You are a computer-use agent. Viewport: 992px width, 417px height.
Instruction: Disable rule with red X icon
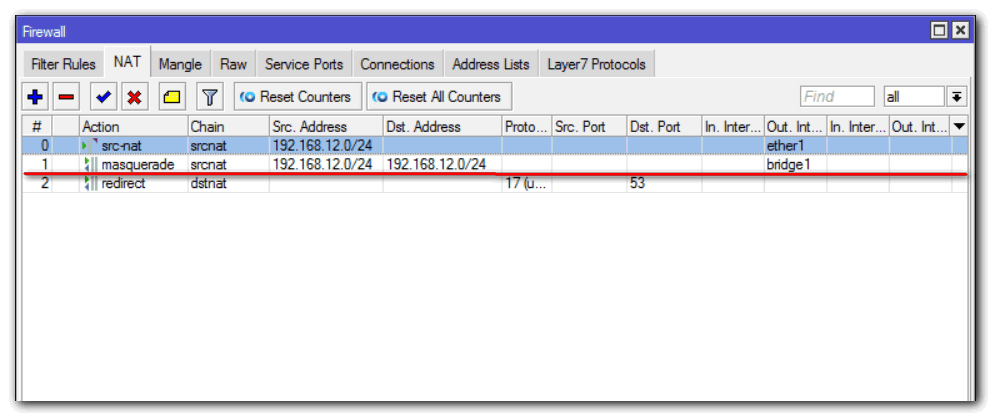[132, 97]
